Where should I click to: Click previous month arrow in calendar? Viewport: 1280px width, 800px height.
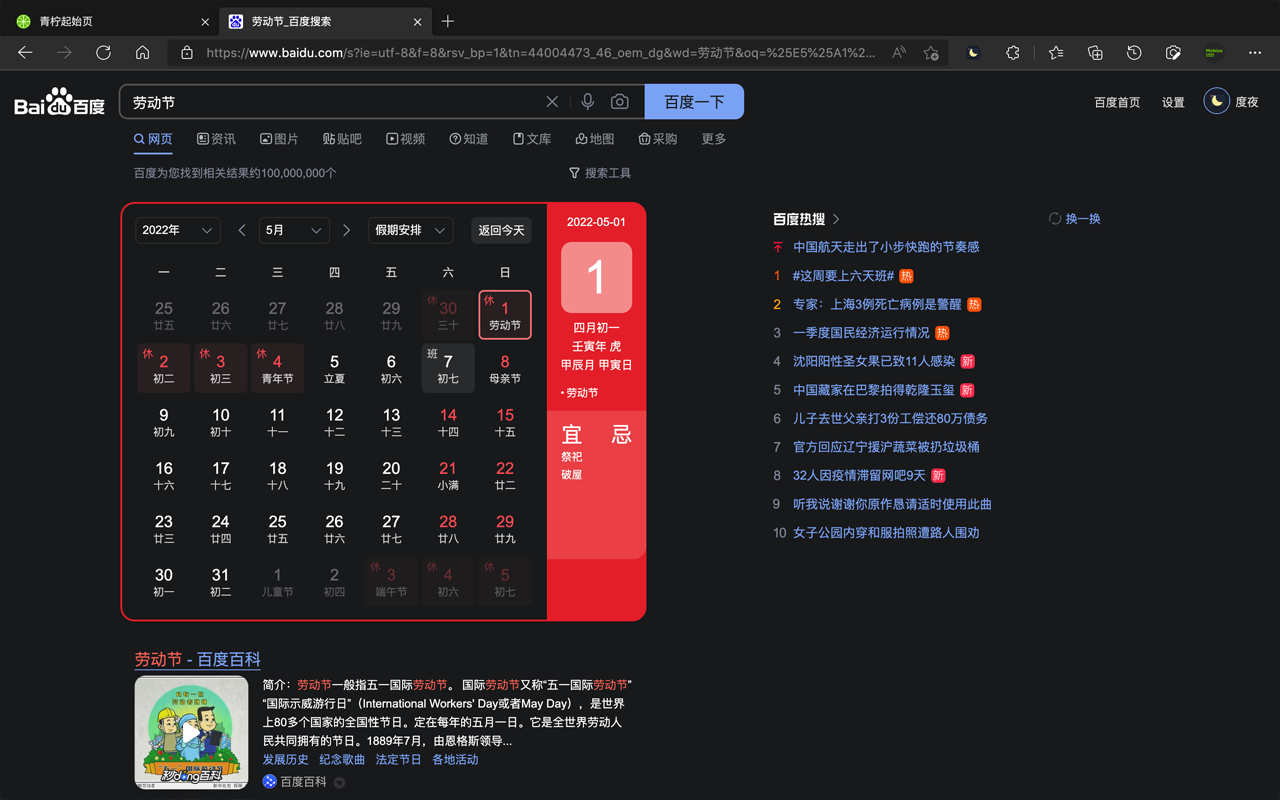pyautogui.click(x=242, y=230)
